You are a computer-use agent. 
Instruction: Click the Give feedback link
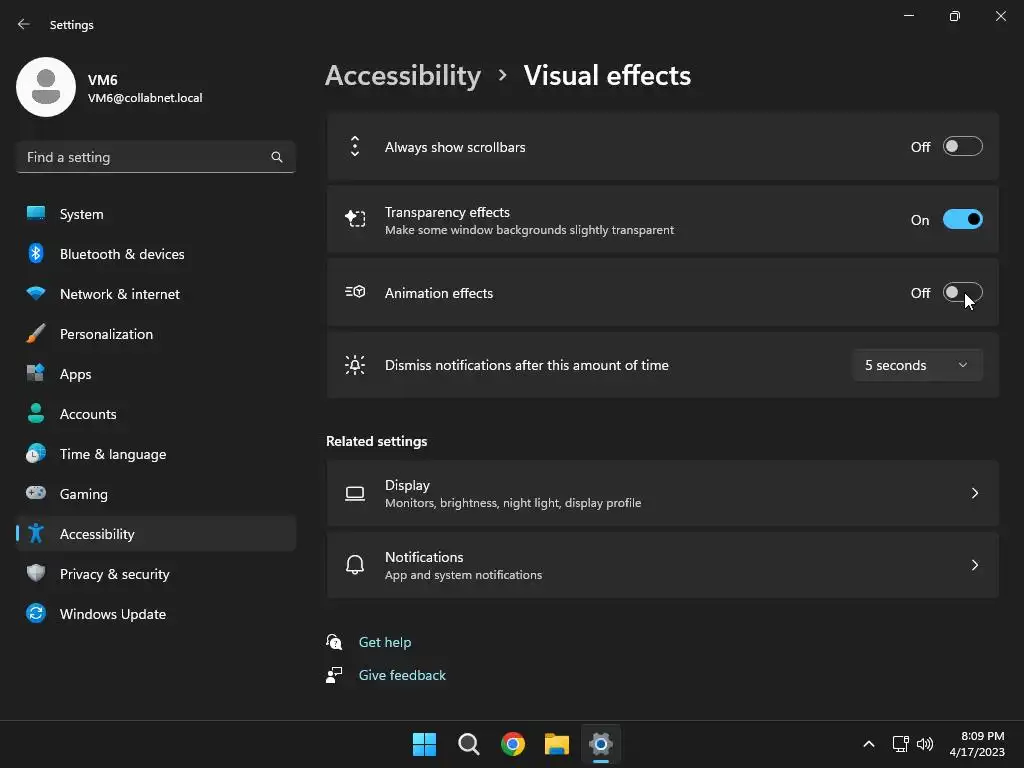pos(402,675)
